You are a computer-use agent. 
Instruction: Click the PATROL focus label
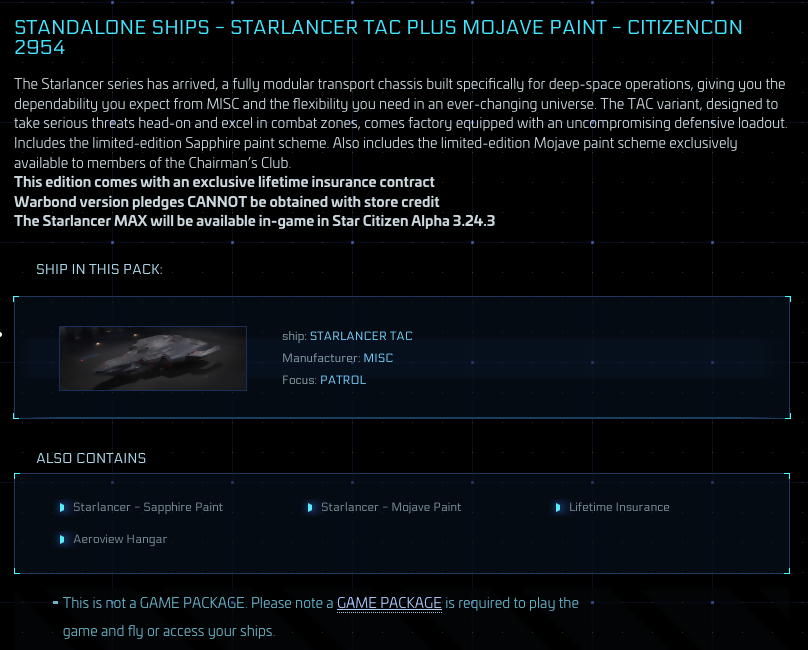(343, 380)
